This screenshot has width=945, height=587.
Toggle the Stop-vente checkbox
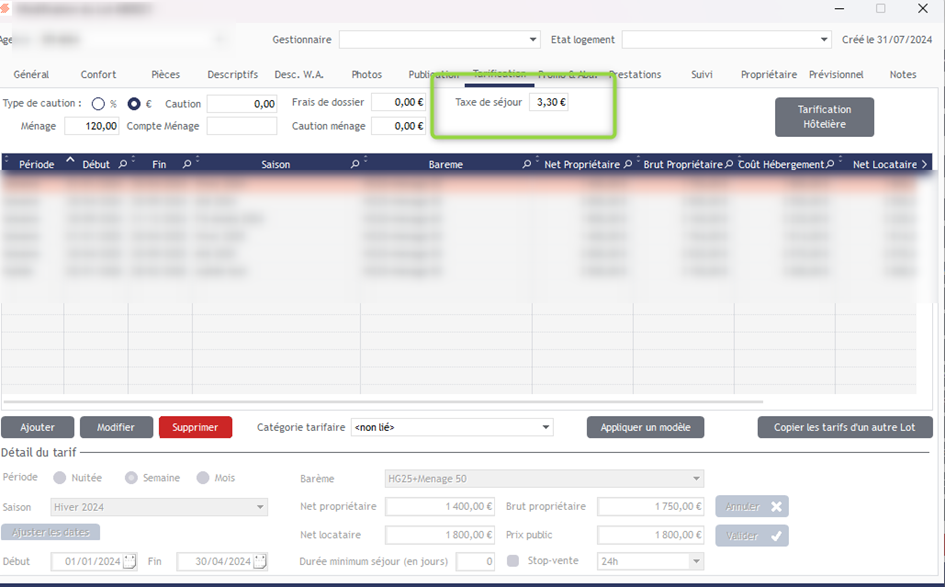click(513, 561)
